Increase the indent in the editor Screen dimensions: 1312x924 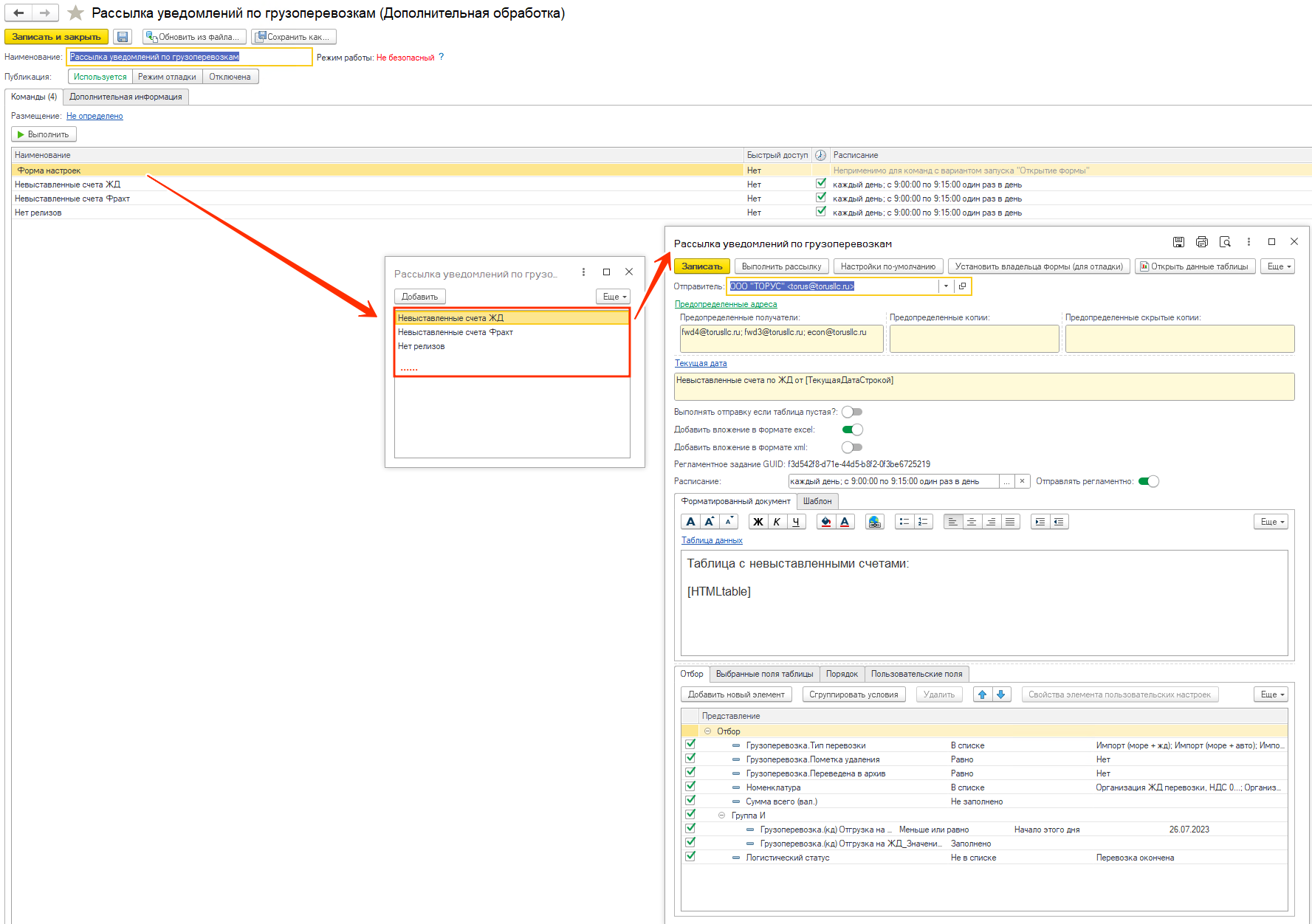1040,522
